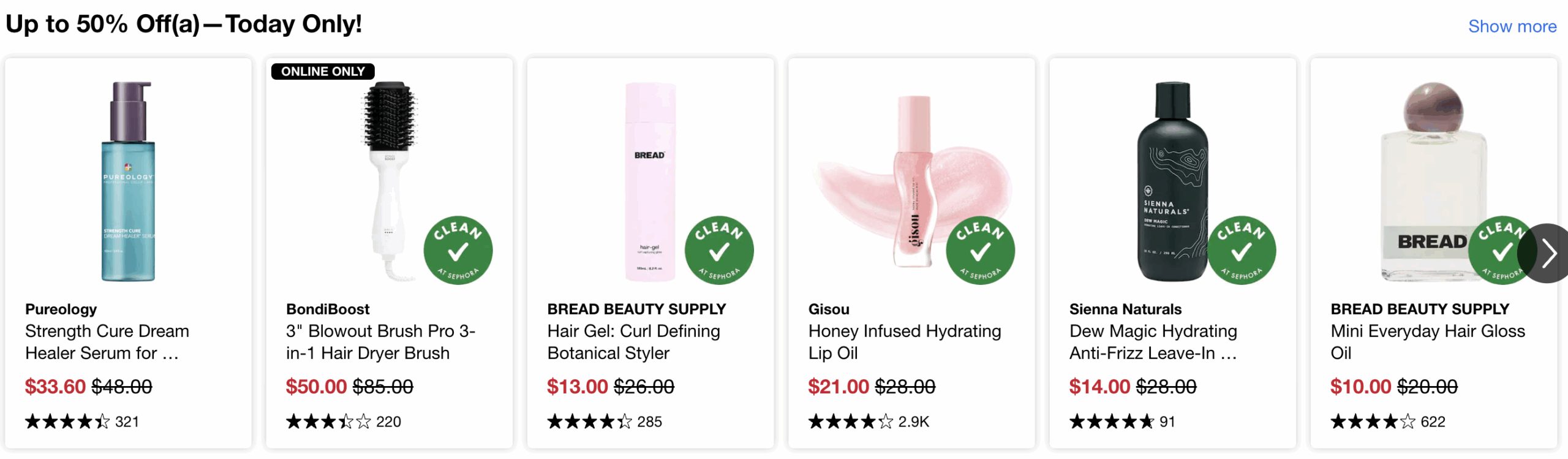Click the star rating for Gisou Lip Oil

pyautogui.click(x=850, y=422)
